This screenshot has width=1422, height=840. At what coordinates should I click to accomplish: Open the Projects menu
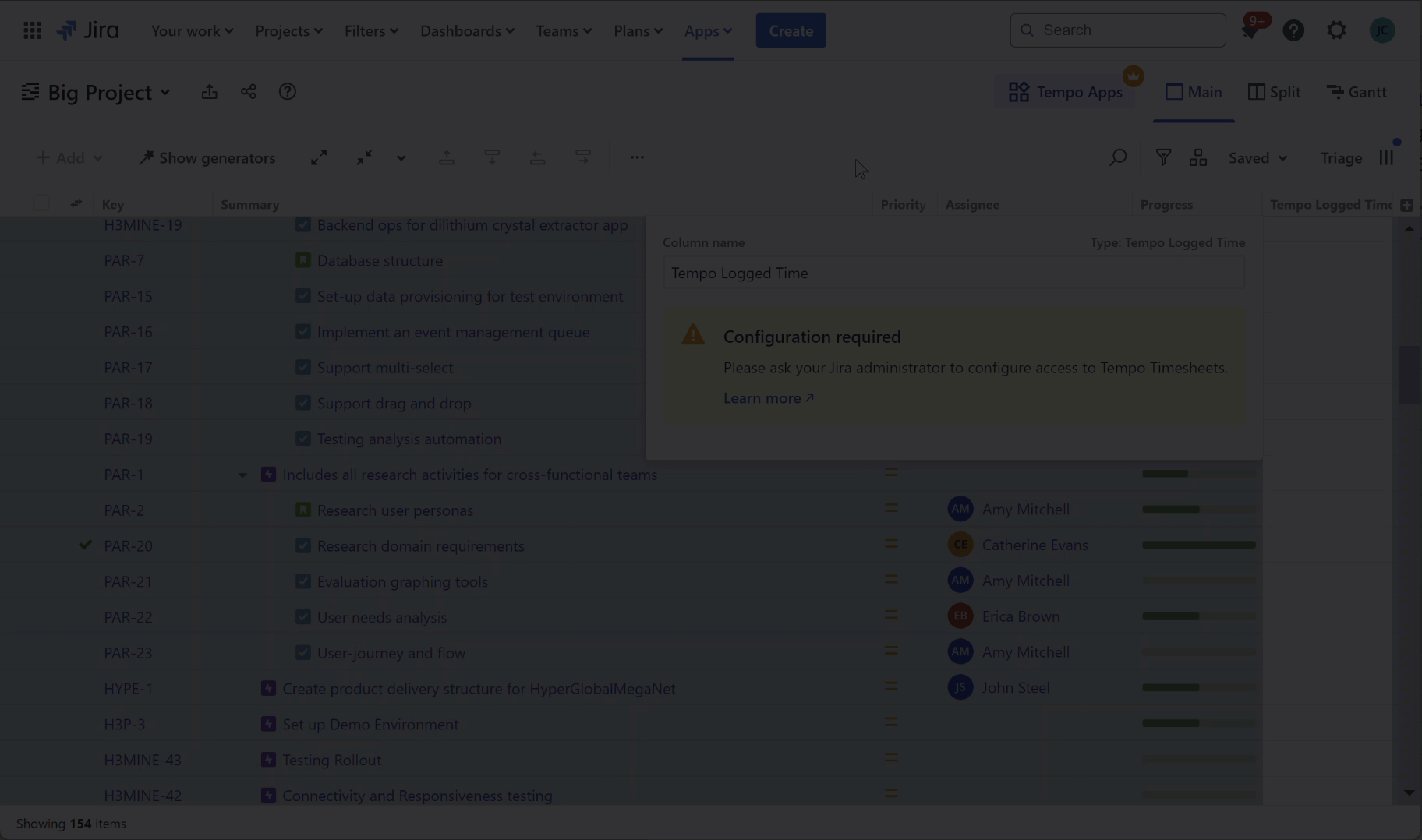click(288, 30)
